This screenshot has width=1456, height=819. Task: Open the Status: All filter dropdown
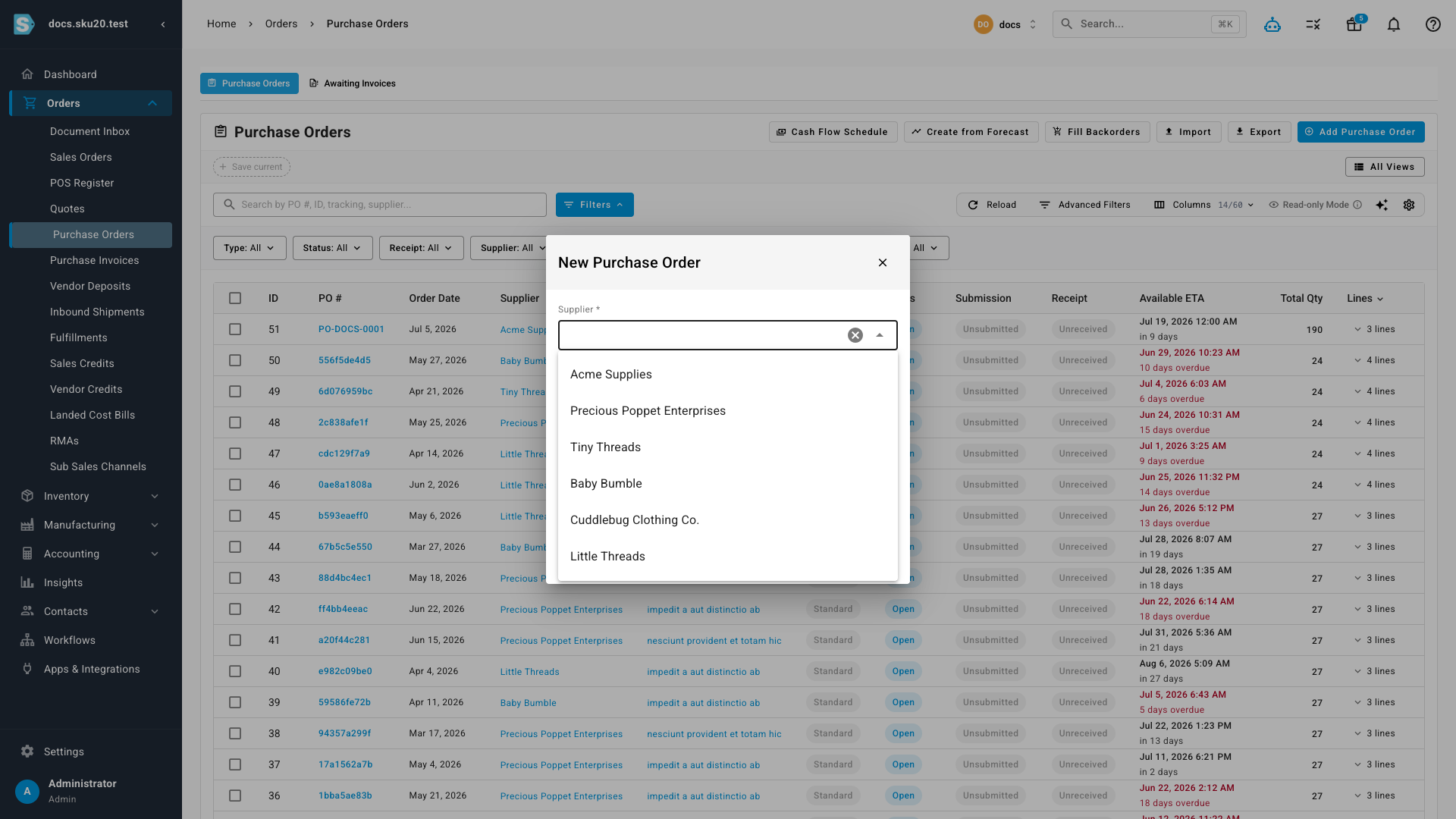tap(332, 248)
